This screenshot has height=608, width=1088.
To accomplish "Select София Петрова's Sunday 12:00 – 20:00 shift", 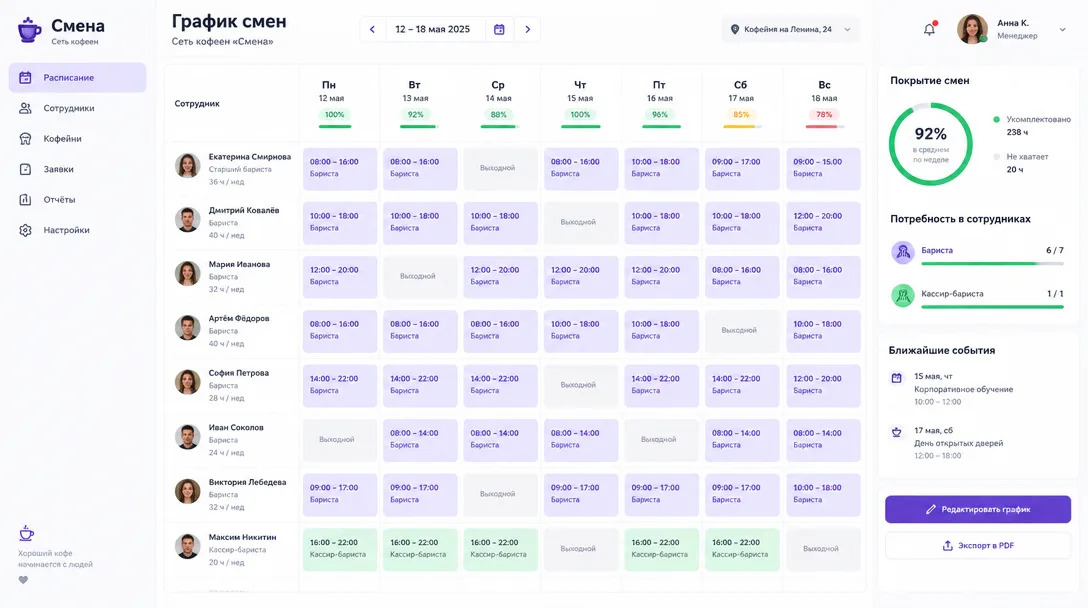I will [x=824, y=386].
